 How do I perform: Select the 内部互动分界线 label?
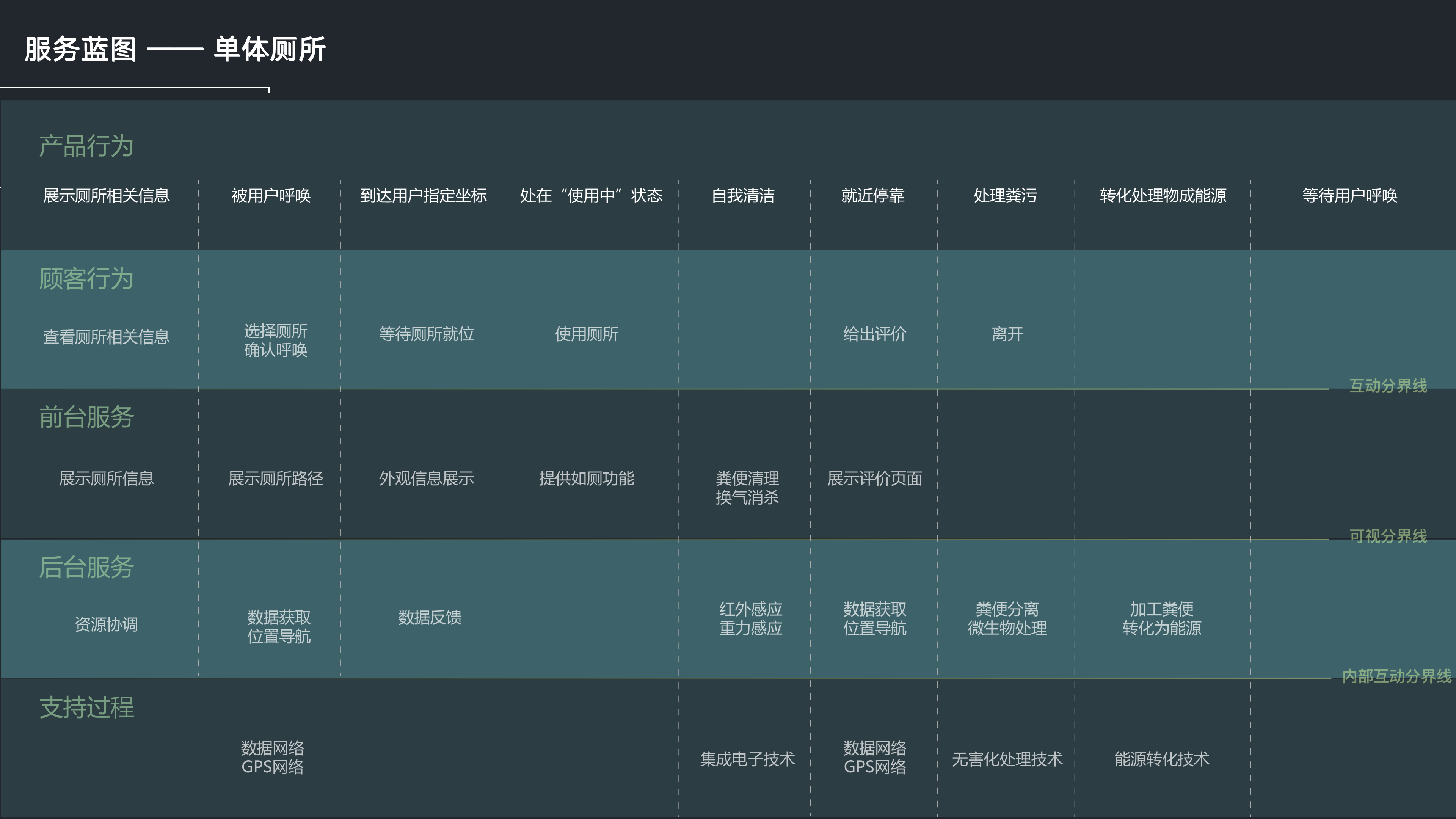tap(1396, 675)
